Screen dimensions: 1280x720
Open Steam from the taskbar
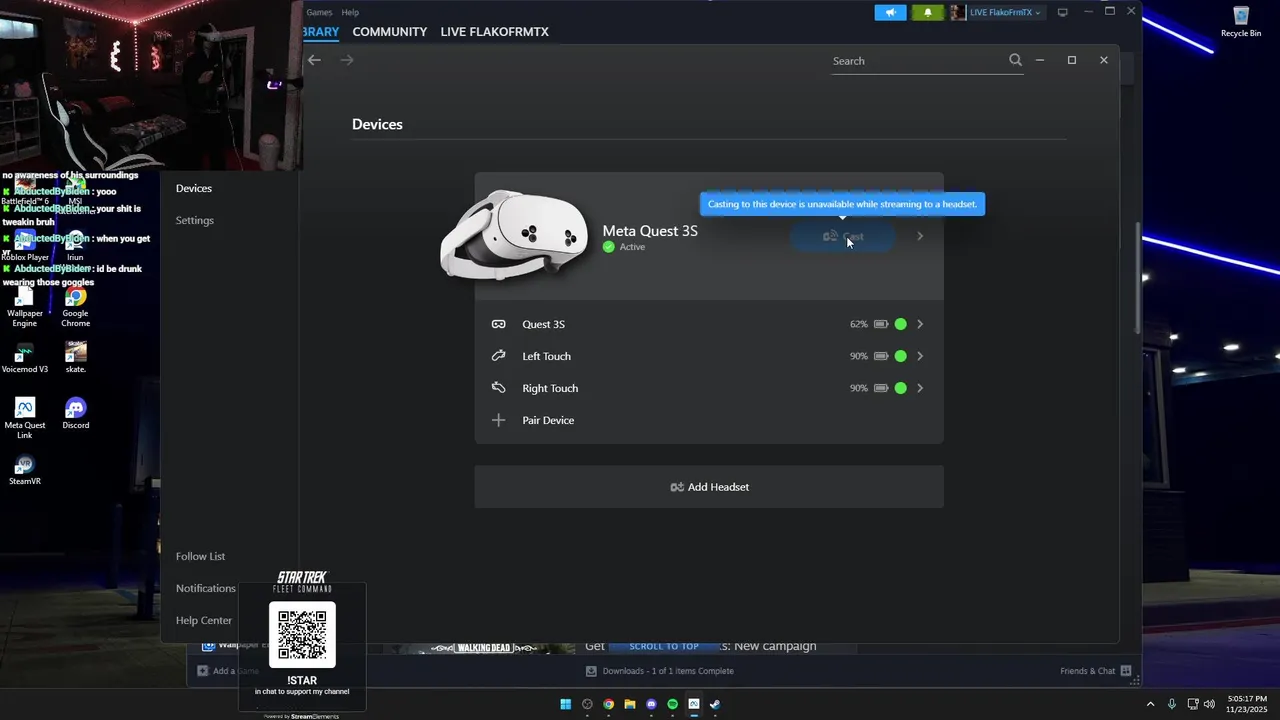[x=715, y=704]
